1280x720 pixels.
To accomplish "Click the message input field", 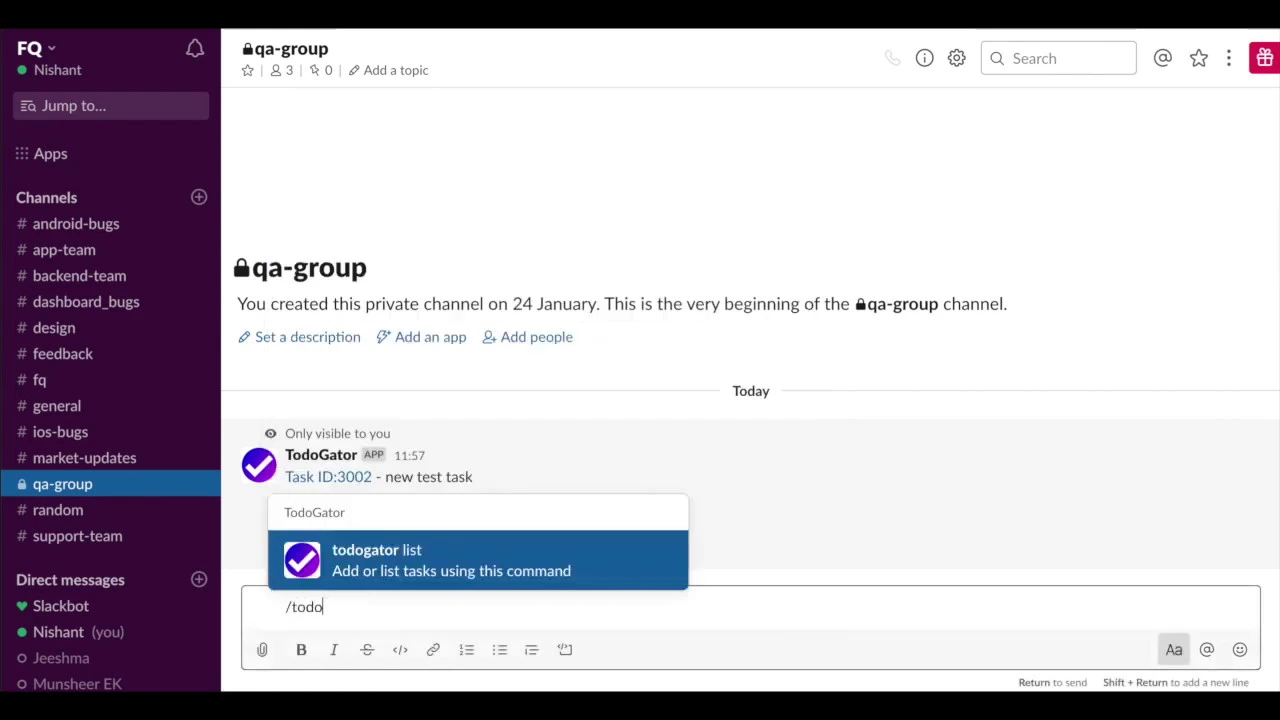I will [x=750, y=607].
